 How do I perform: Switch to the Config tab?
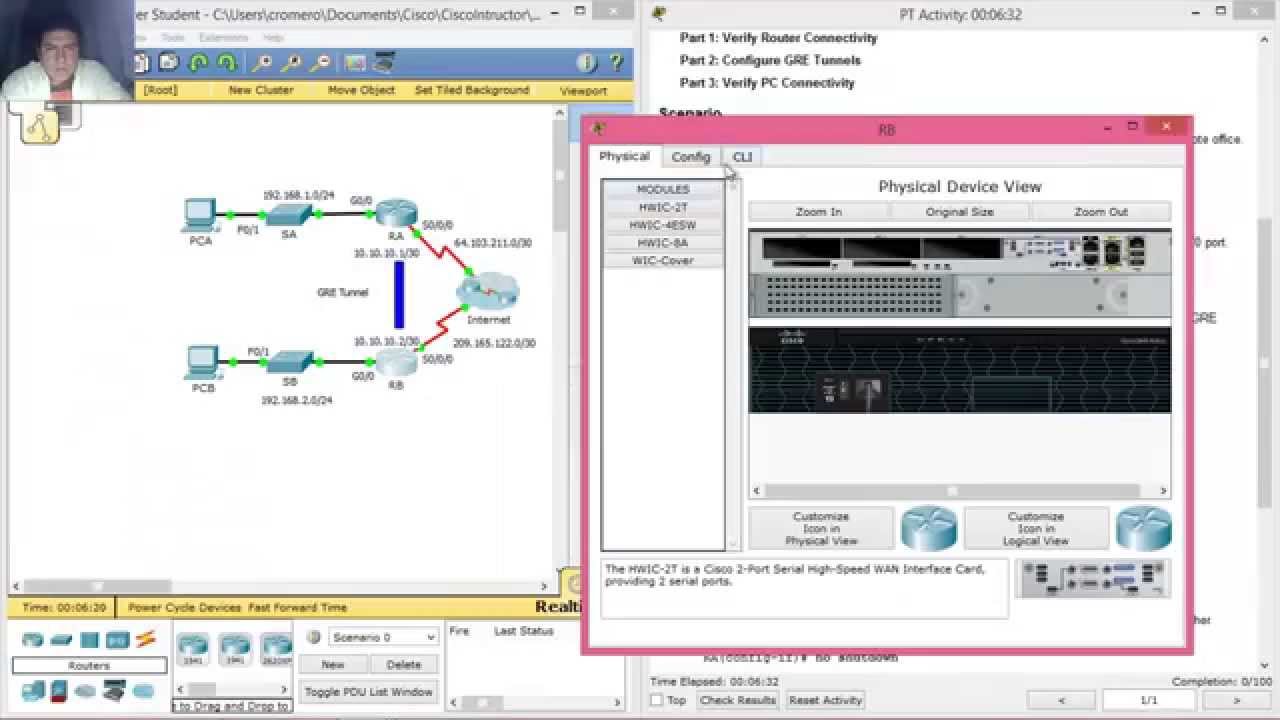pos(690,157)
